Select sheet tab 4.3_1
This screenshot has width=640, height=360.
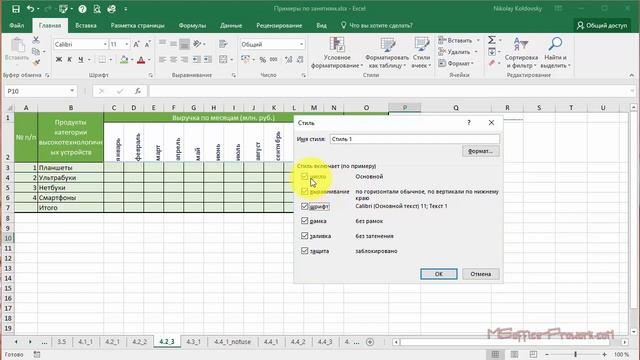click(x=193, y=342)
